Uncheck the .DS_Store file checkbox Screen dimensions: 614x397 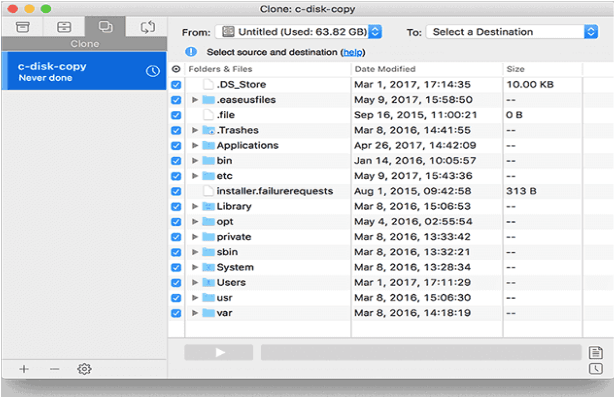pyautogui.click(x=176, y=85)
